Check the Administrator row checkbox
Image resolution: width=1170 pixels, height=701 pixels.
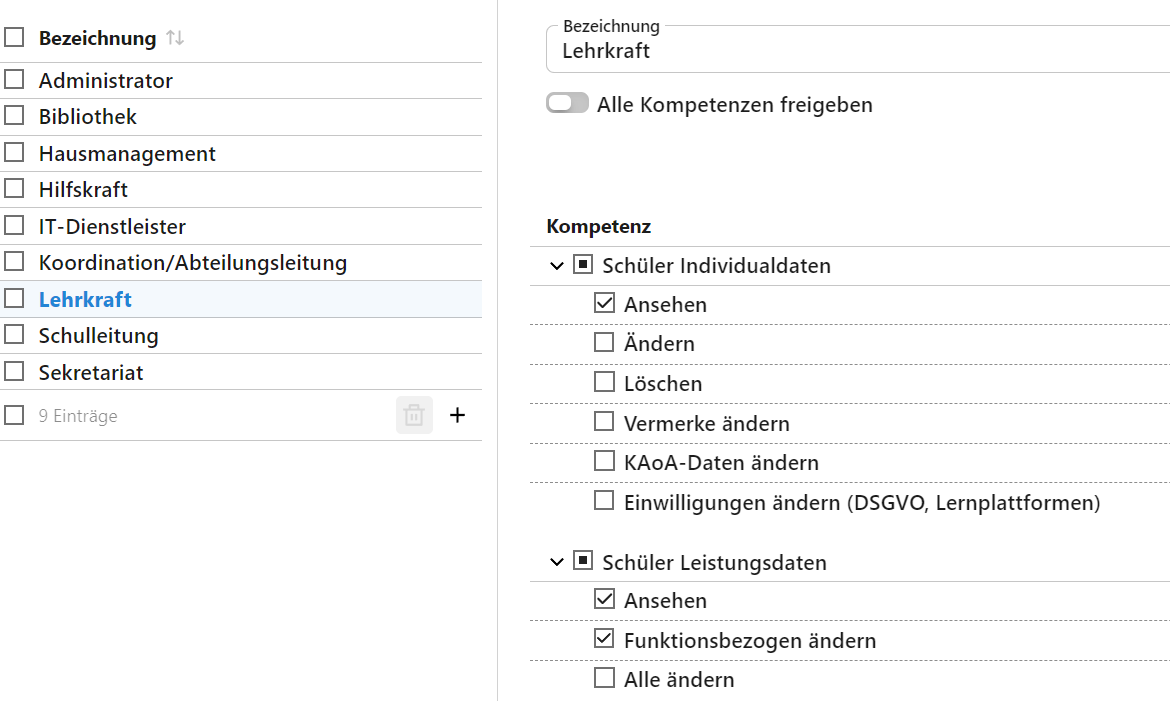click(14, 79)
